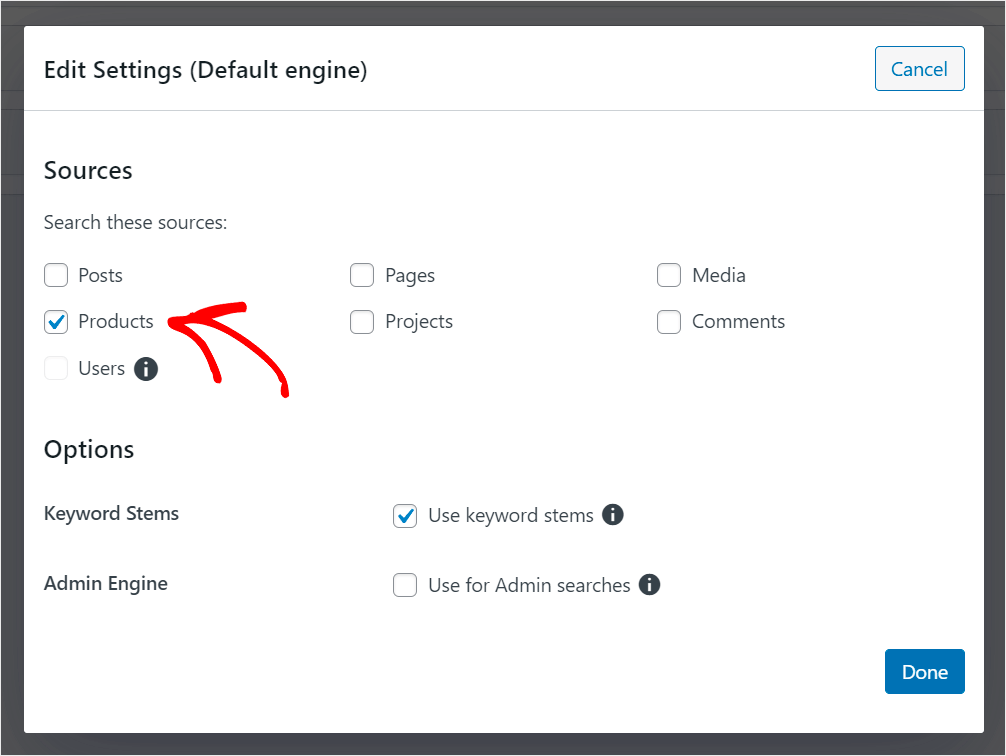Click the Edit Settings dialog title
1006x756 pixels.
click(x=205, y=70)
